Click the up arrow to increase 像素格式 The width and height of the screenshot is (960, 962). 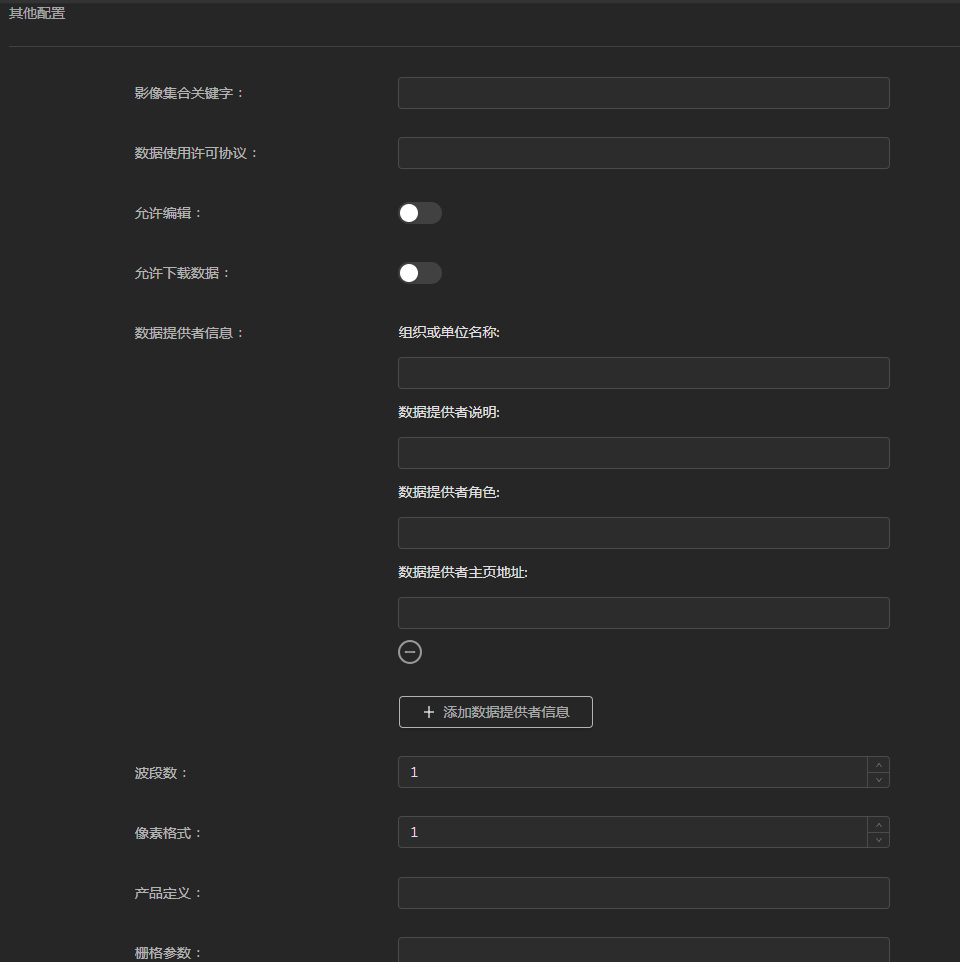click(x=878, y=825)
